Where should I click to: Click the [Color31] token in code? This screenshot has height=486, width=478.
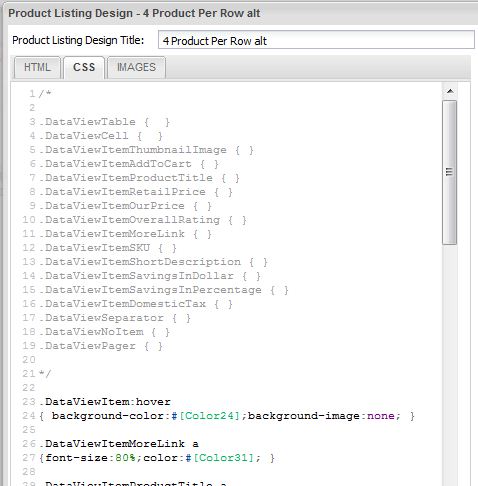[224, 458]
